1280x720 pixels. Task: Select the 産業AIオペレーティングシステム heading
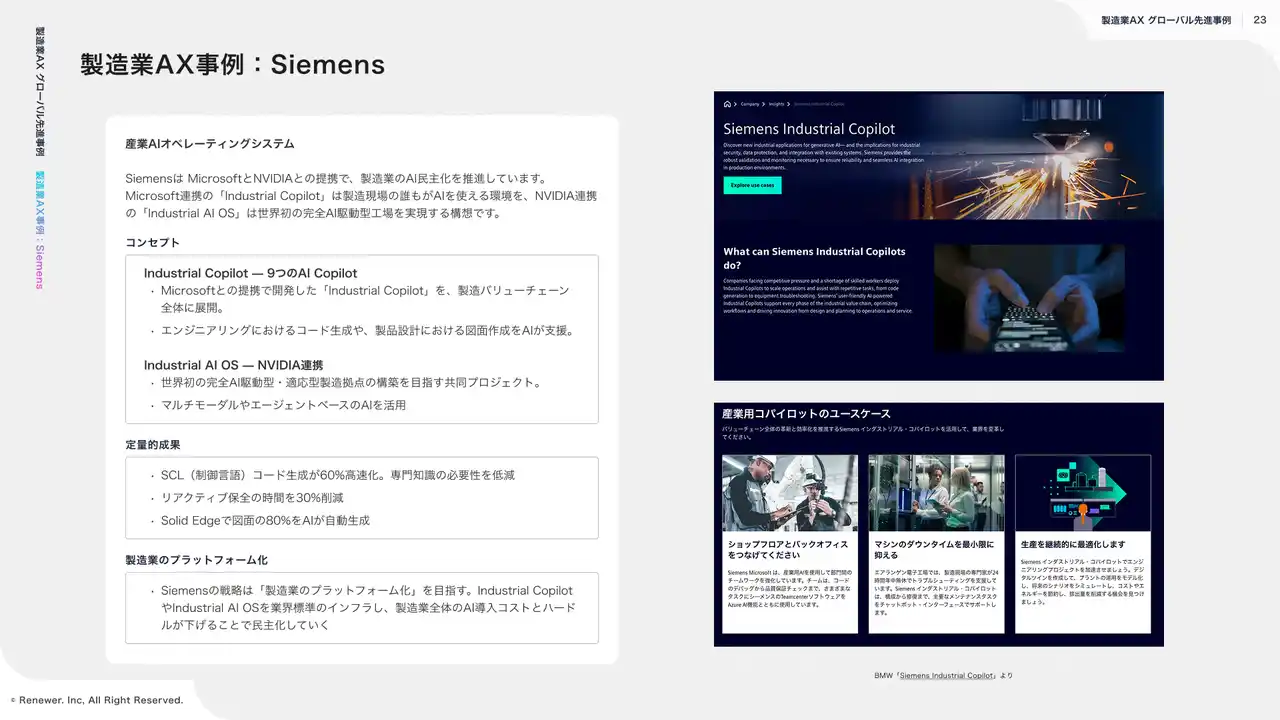[x=210, y=144]
